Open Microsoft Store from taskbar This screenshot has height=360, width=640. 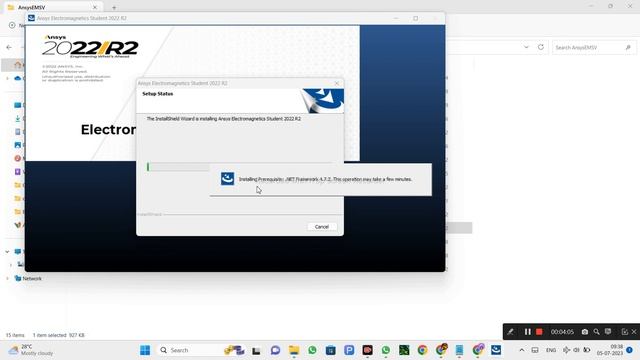point(331,350)
